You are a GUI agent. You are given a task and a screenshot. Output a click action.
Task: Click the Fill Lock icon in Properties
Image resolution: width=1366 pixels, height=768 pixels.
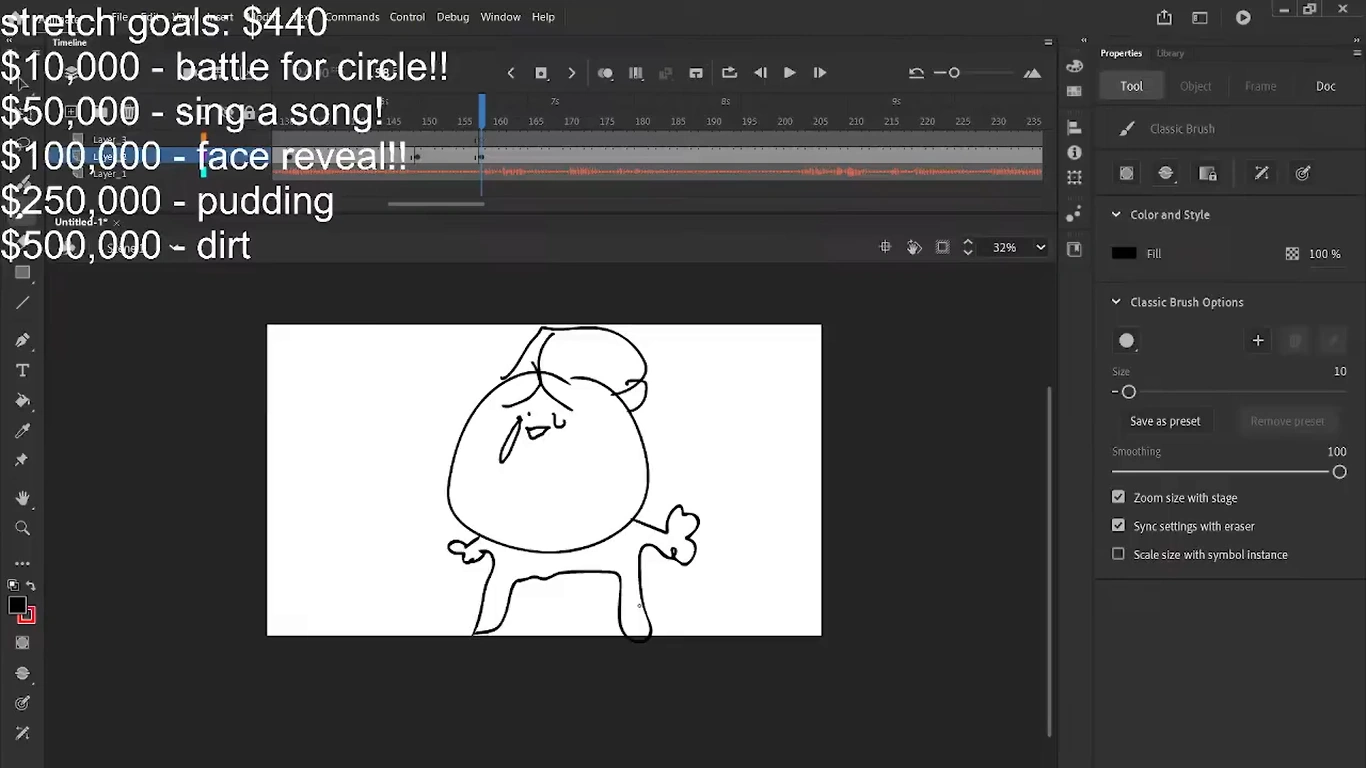tap(1208, 173)
